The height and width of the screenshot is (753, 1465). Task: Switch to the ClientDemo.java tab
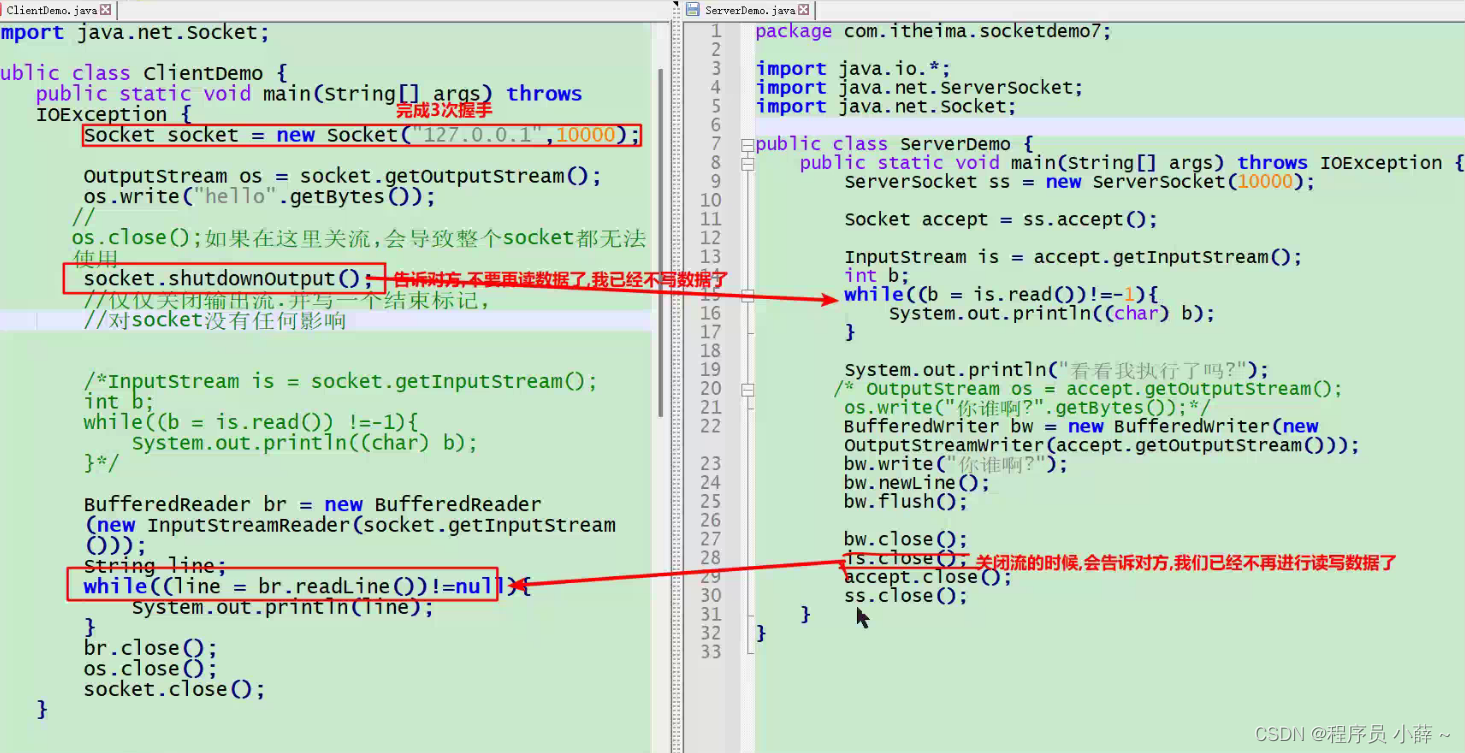[53, 10]
